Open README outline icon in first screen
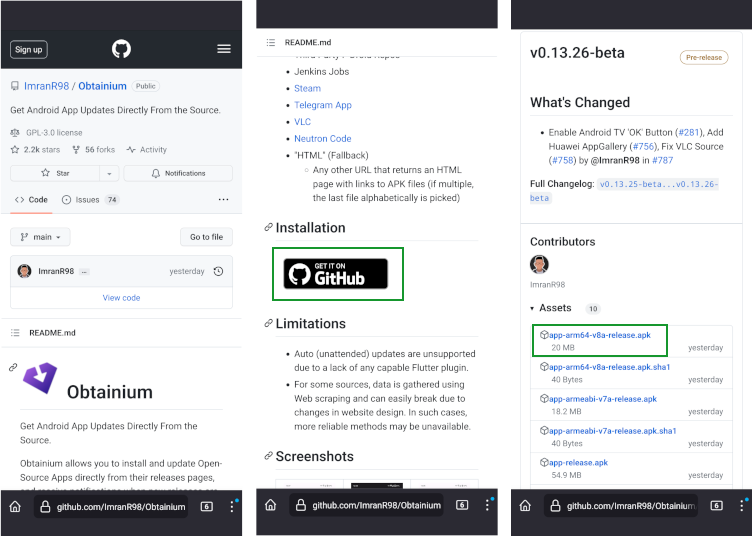Viewport: 754px width, 536px height. pos(15,333)
